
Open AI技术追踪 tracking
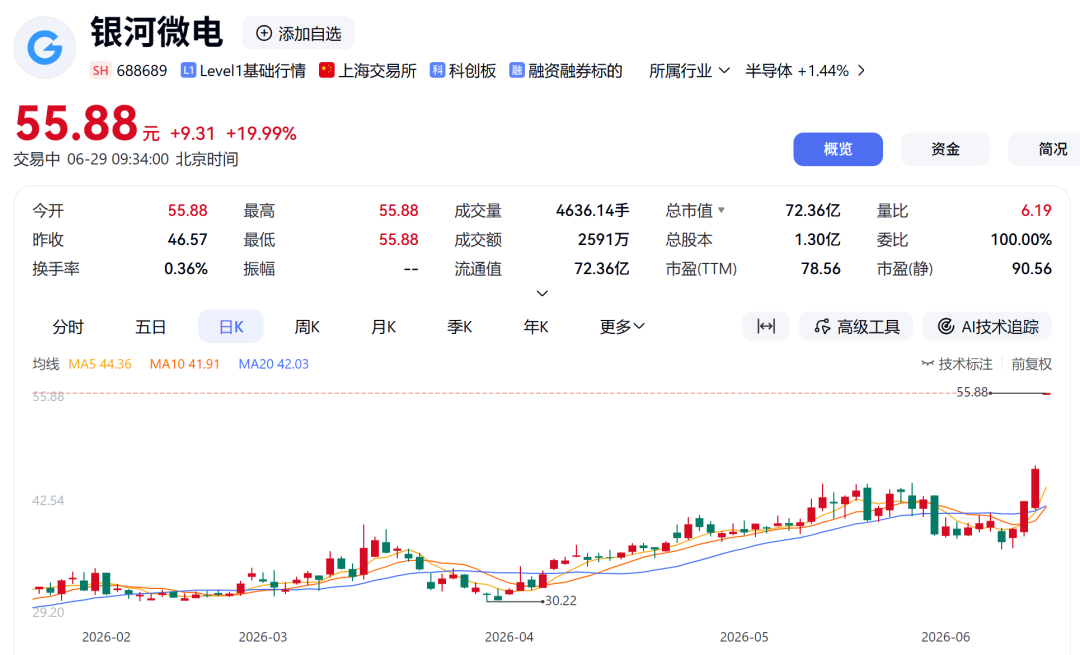987,326
